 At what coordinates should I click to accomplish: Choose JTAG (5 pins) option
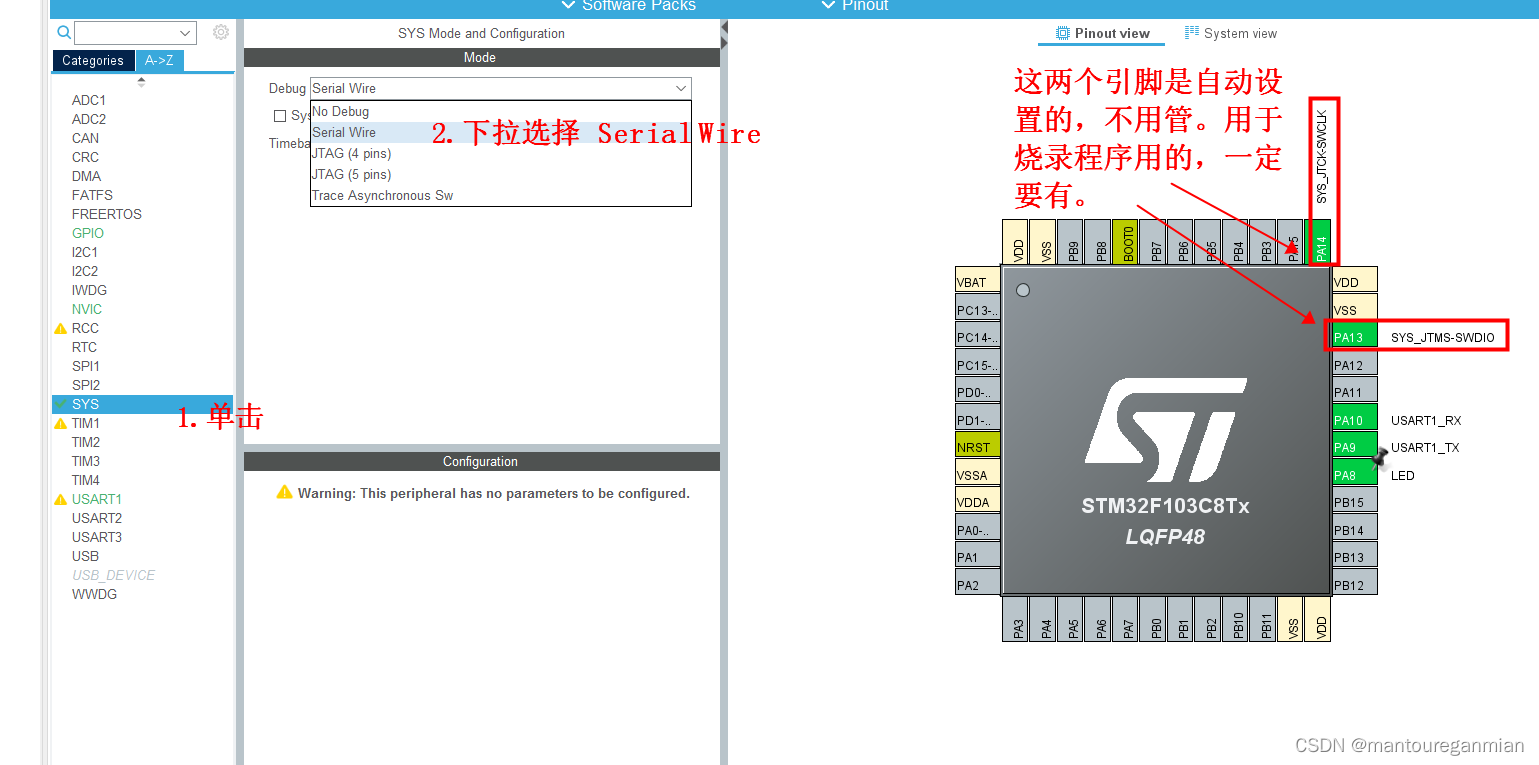501,174
